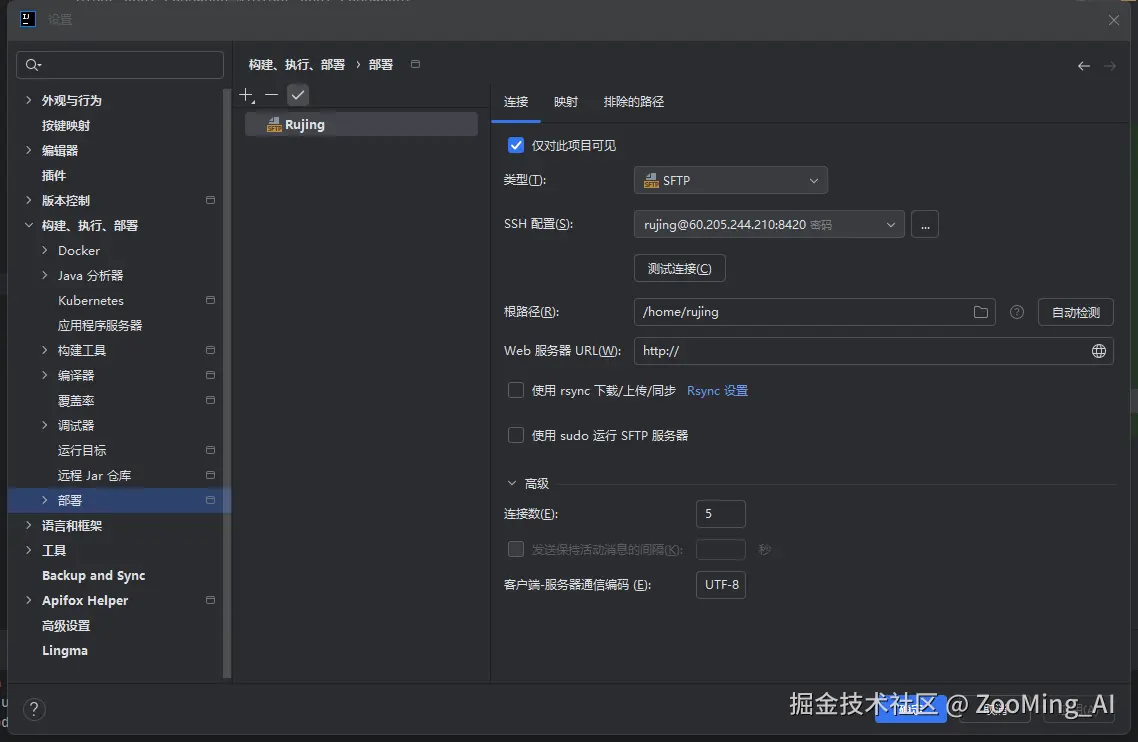1138x742 pixels.
Task: Click the breadcrumb project-level icon after 部署
Action: click(415, 65)
